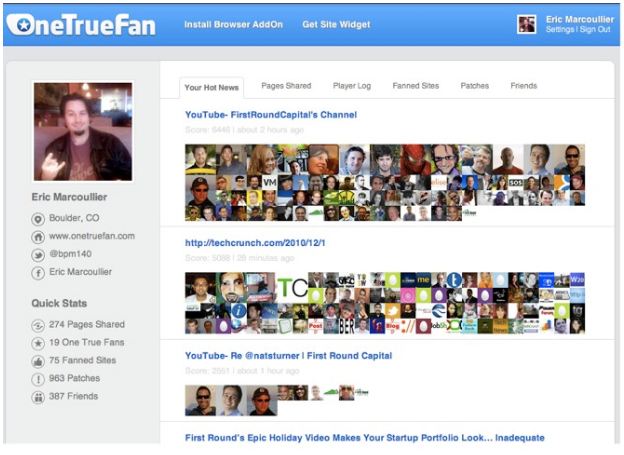The height and width of the screenshot is (455, 624).
Task: Open the Player Log tab
Action: coord(352,86)
